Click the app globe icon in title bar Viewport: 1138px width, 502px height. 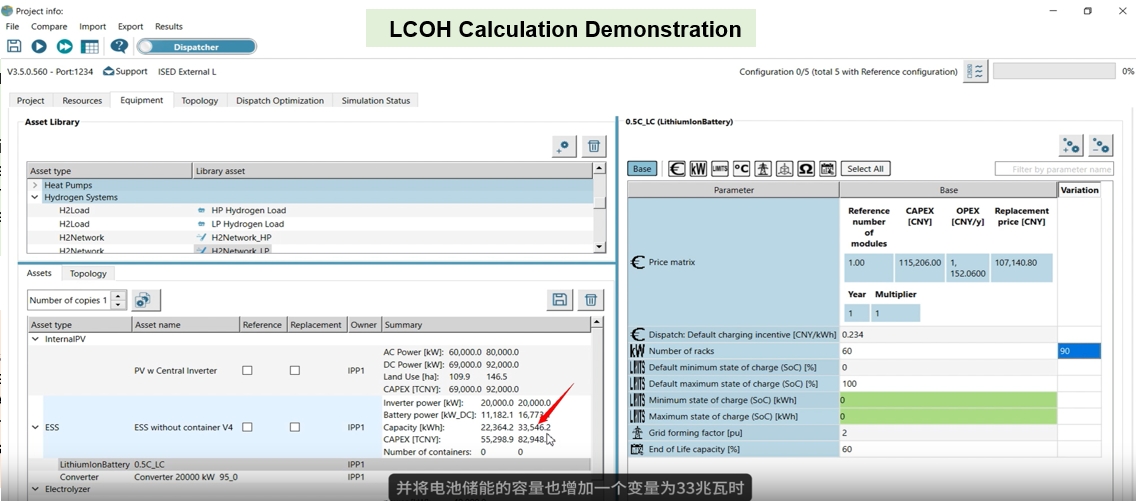point(7,11)
